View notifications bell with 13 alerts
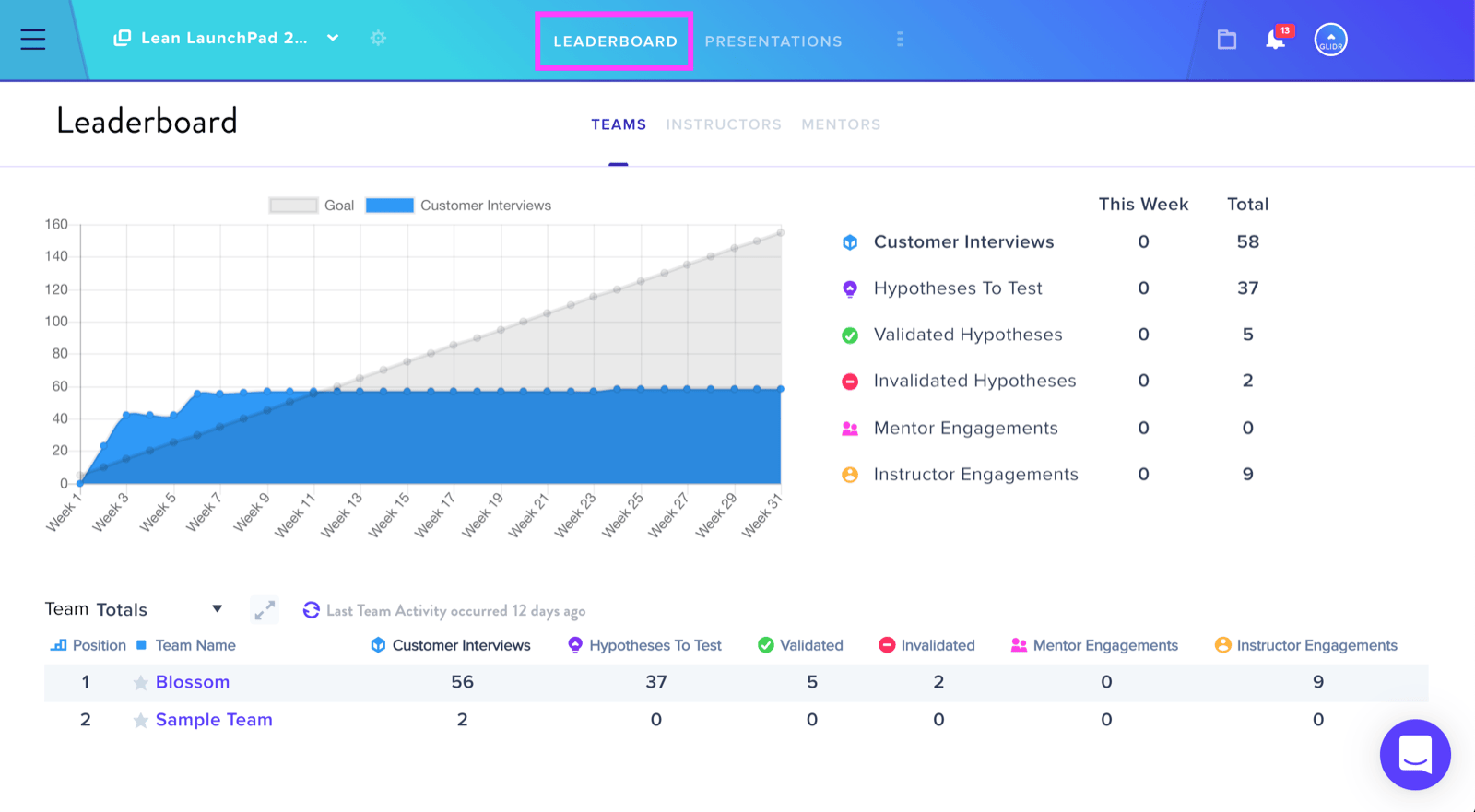This screenshot has width=1475, height=812. [1278, 39]
